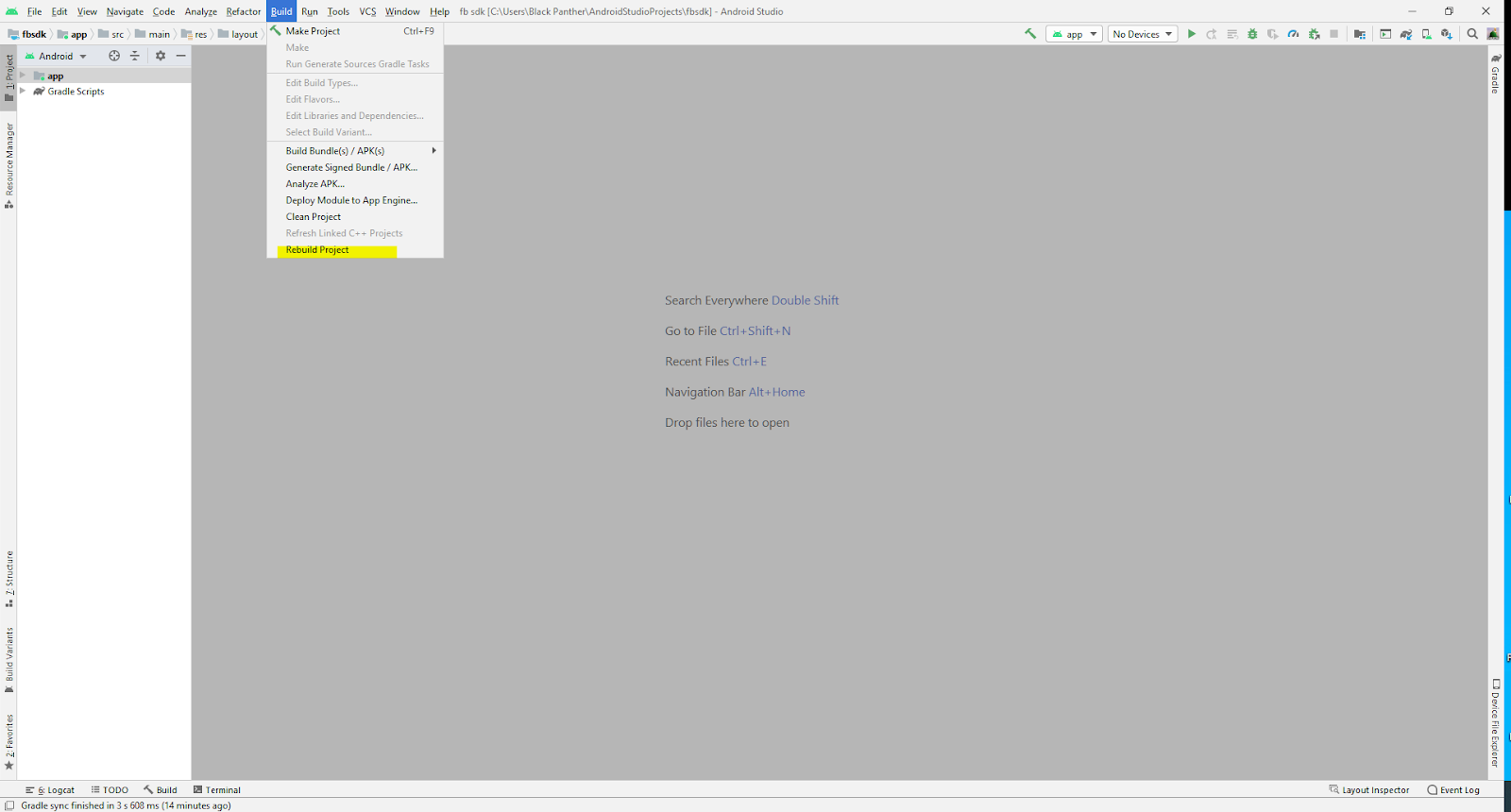Open the No Devices dropdown
1511x812 pixels.
(x=1143, y=34)
